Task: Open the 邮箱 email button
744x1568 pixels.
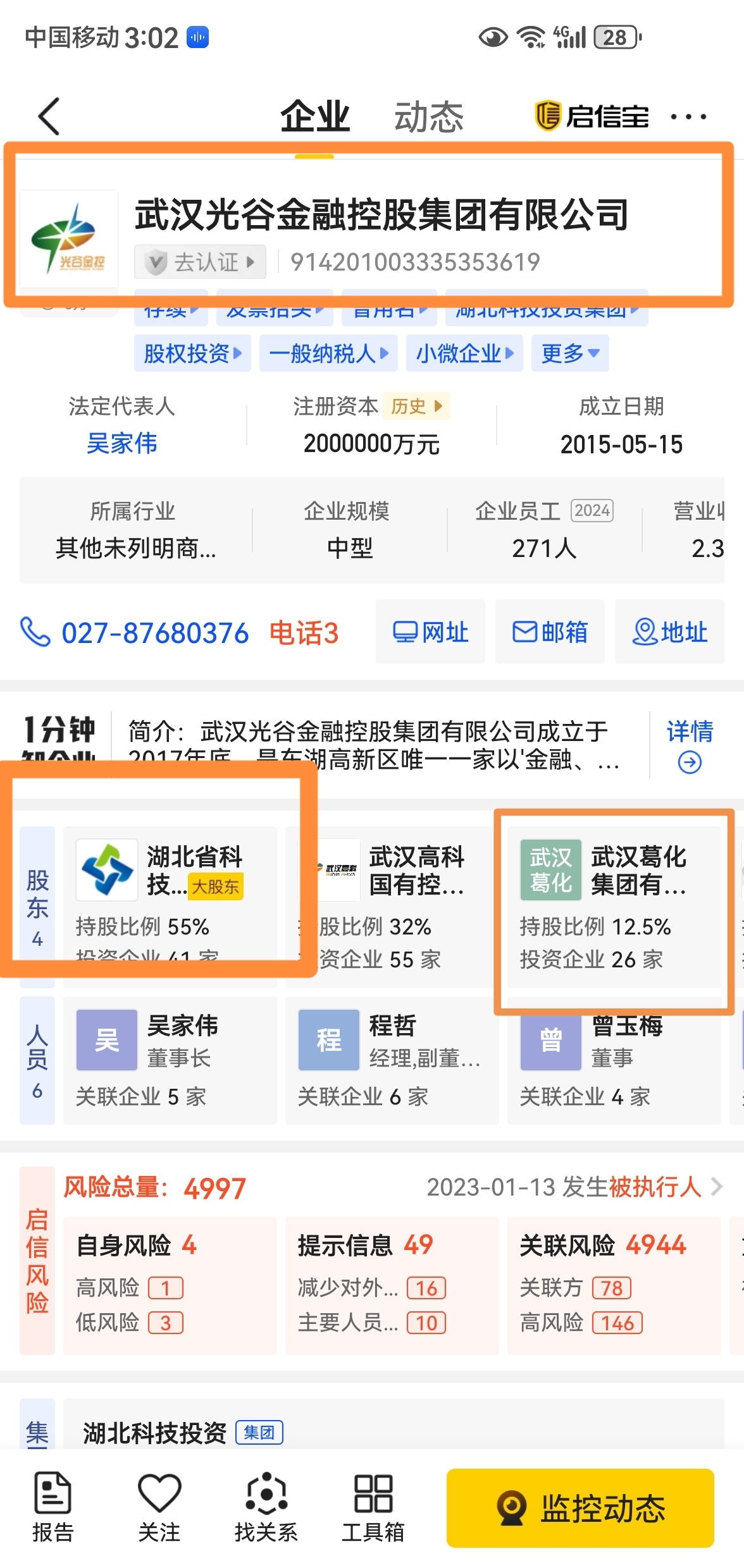Action: (550, 632)
